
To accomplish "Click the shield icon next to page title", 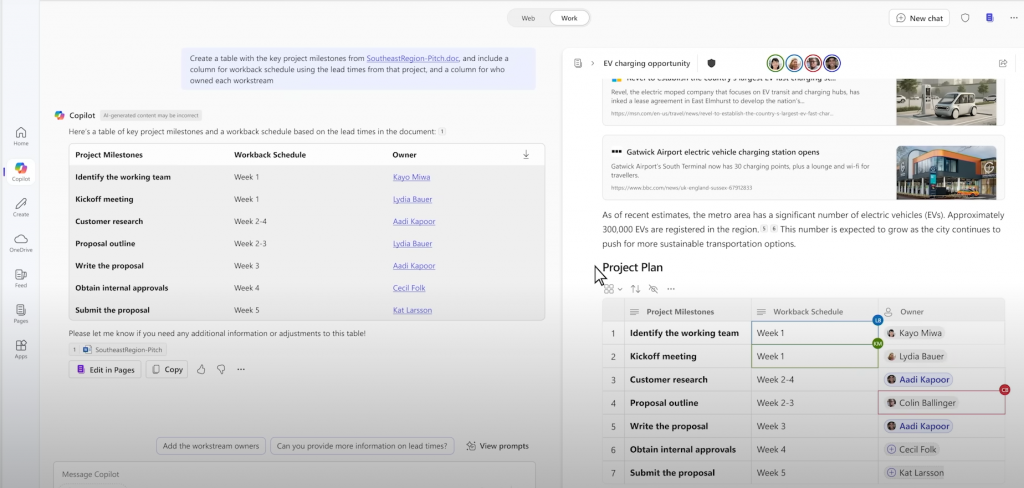I will click(711, 63).
